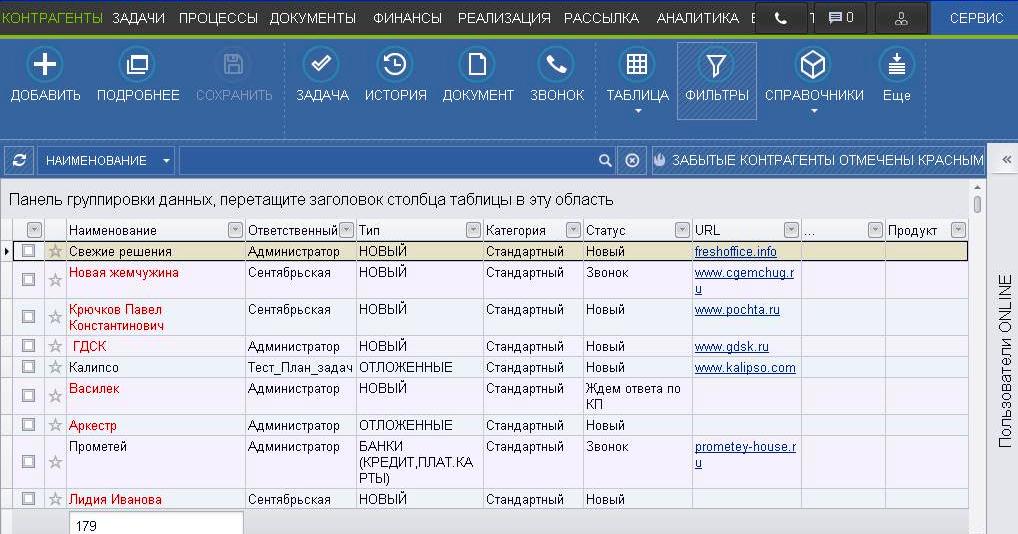Viewport: 1018px width, 534px height.
Task: Open filter dropdown on Ответственный column
Action: 347,230
